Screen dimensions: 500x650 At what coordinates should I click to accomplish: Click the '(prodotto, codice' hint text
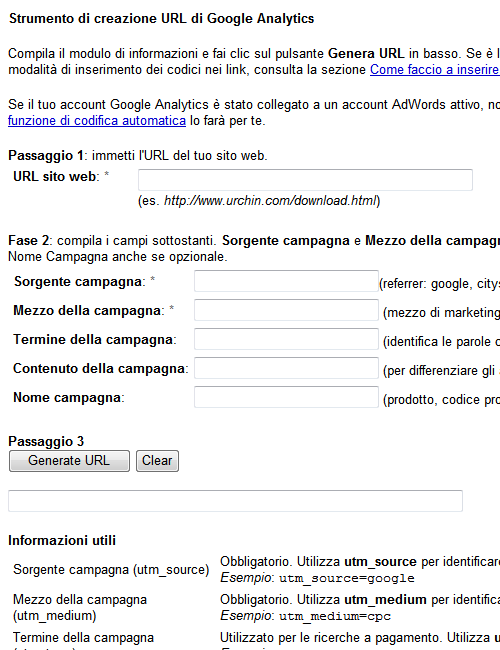click(431, 400)
